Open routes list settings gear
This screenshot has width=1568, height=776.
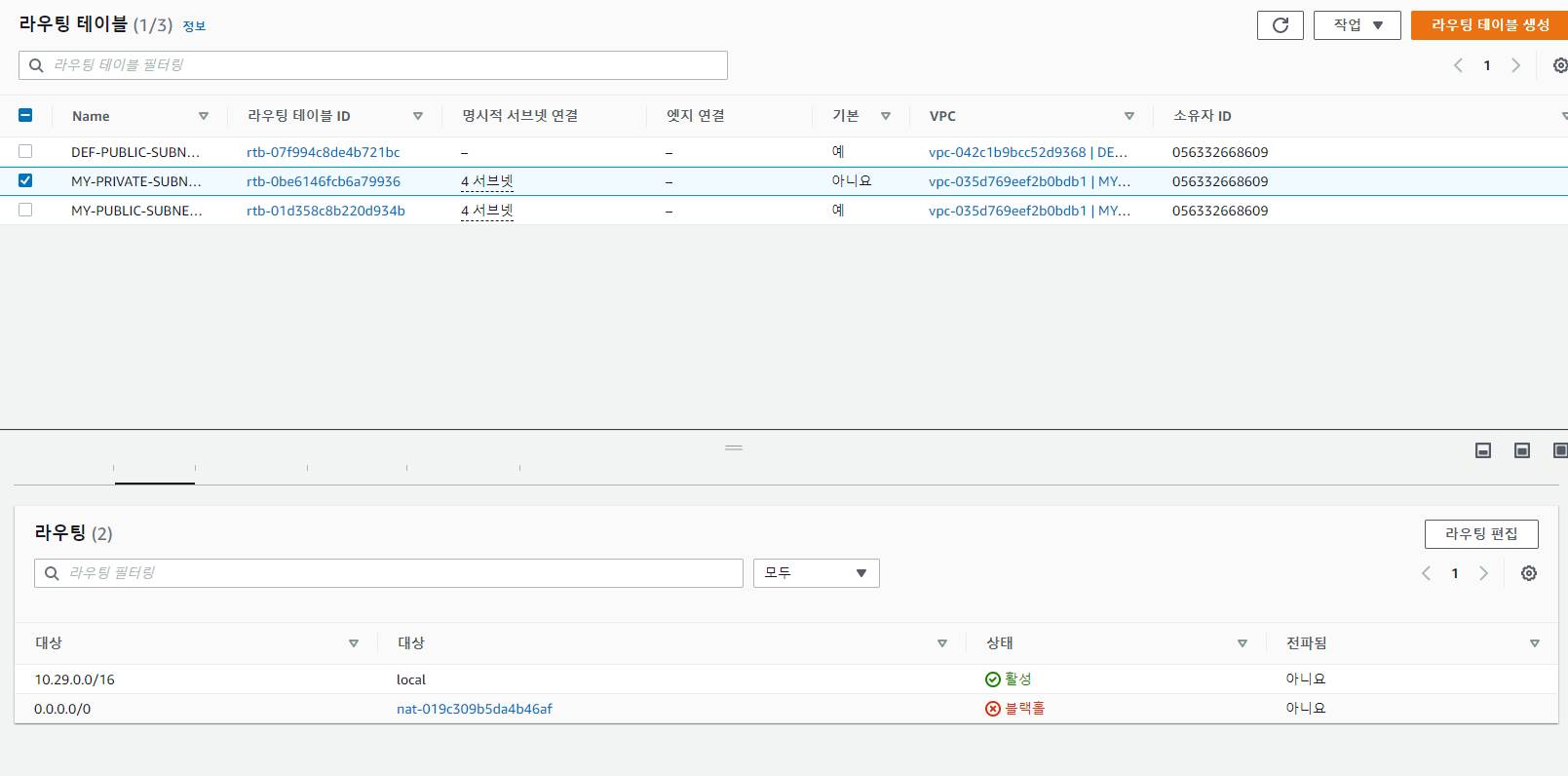click(1529, 573)
